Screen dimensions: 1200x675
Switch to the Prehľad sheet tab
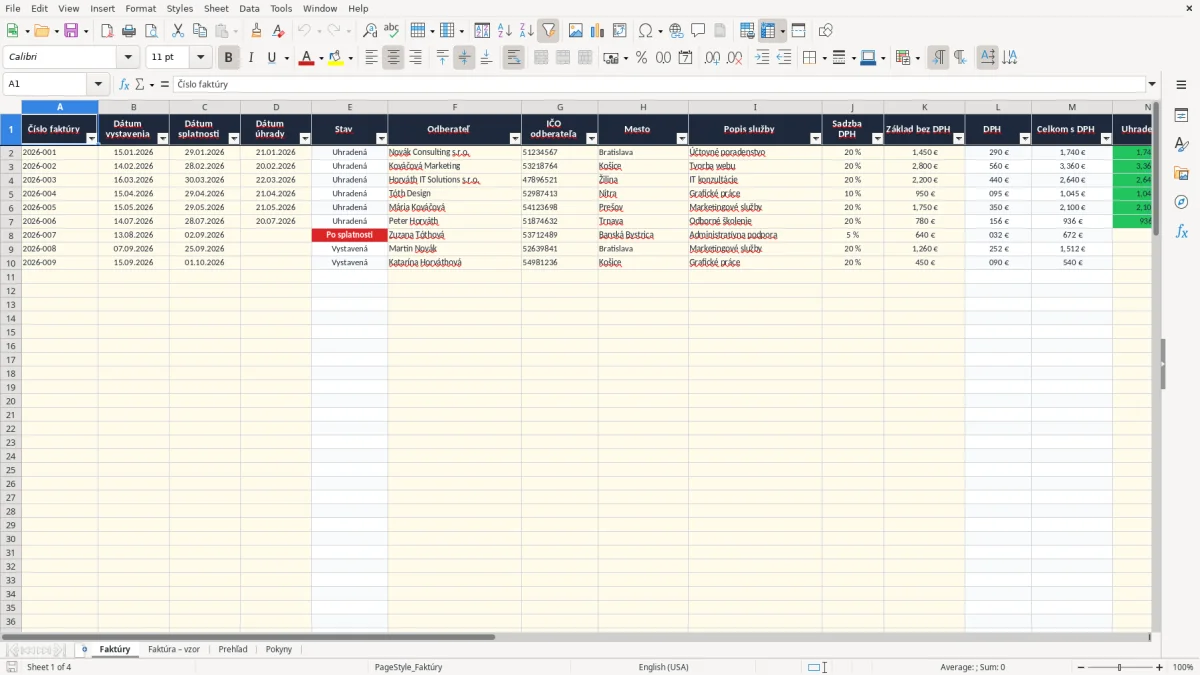pos(233,650)
